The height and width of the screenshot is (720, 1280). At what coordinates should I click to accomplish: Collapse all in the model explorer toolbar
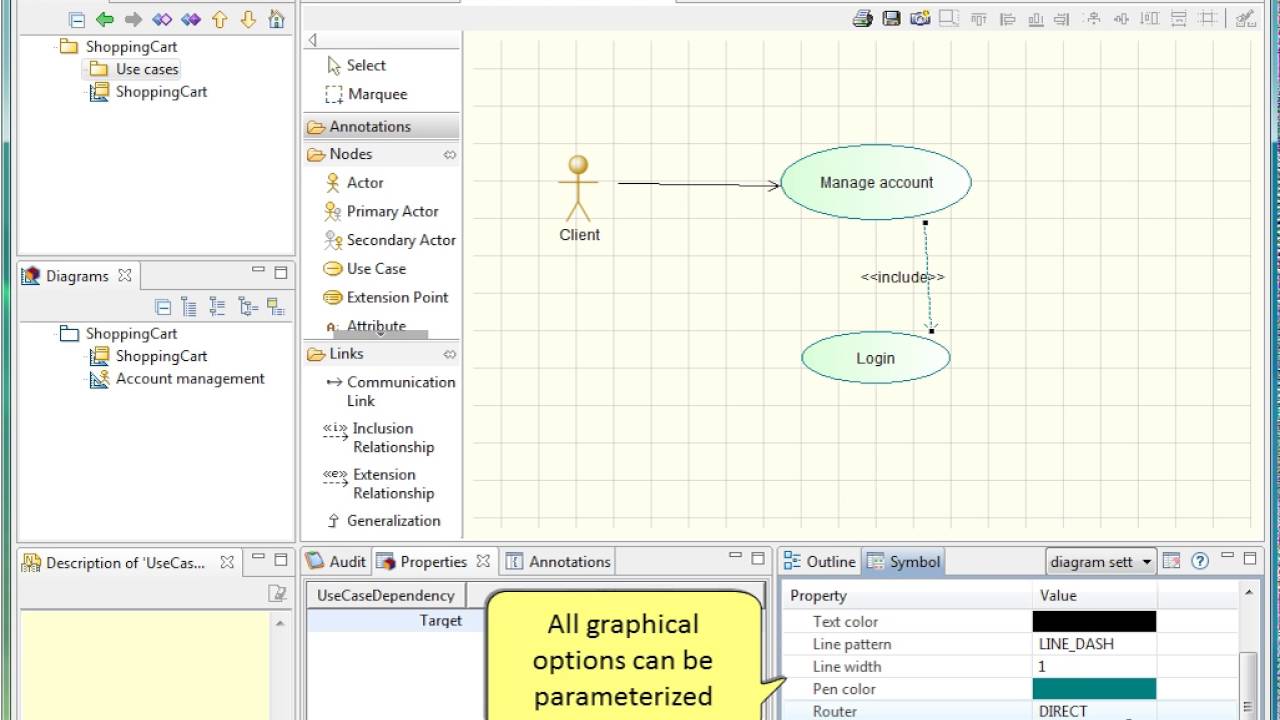point(77,19)
